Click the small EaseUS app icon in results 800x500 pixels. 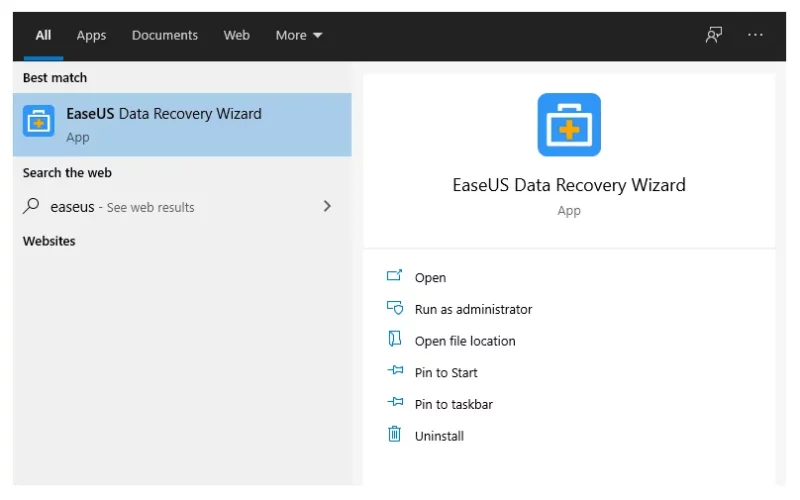(x=38, y=121)
